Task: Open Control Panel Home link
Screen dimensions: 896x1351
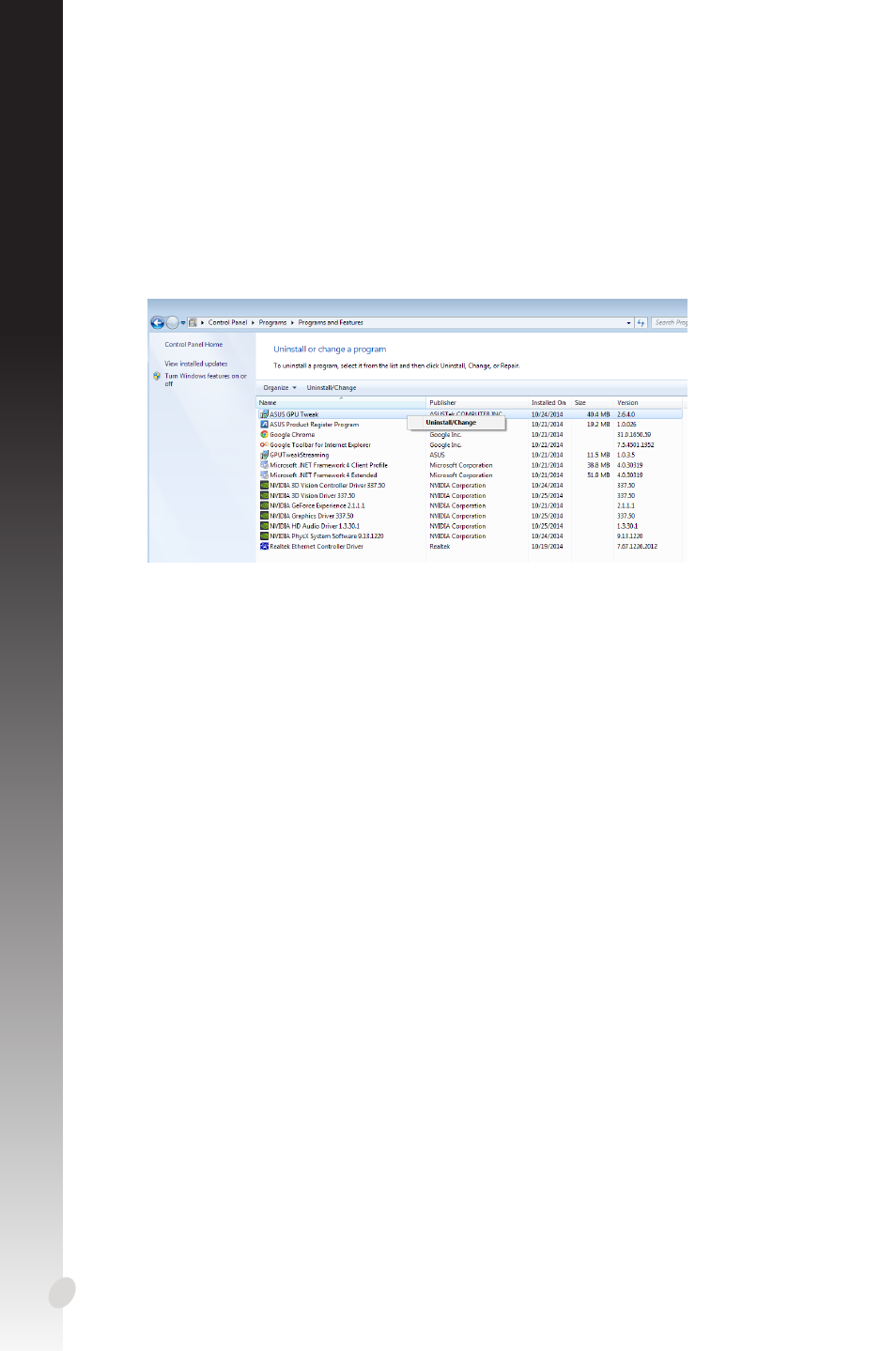Action: pyautogui.click(x=193, y=345)
